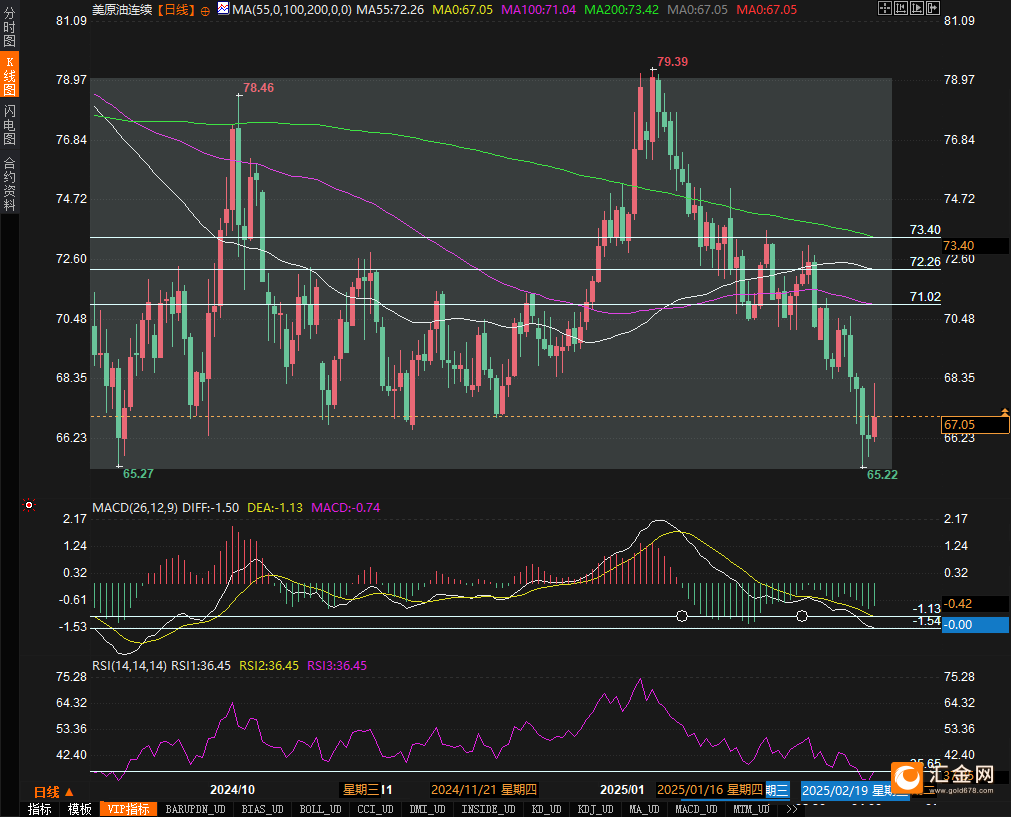Apply the KD_UD indicator
Image resolution: width=1011 pixels, height=817 pixels.
[547, 809]
